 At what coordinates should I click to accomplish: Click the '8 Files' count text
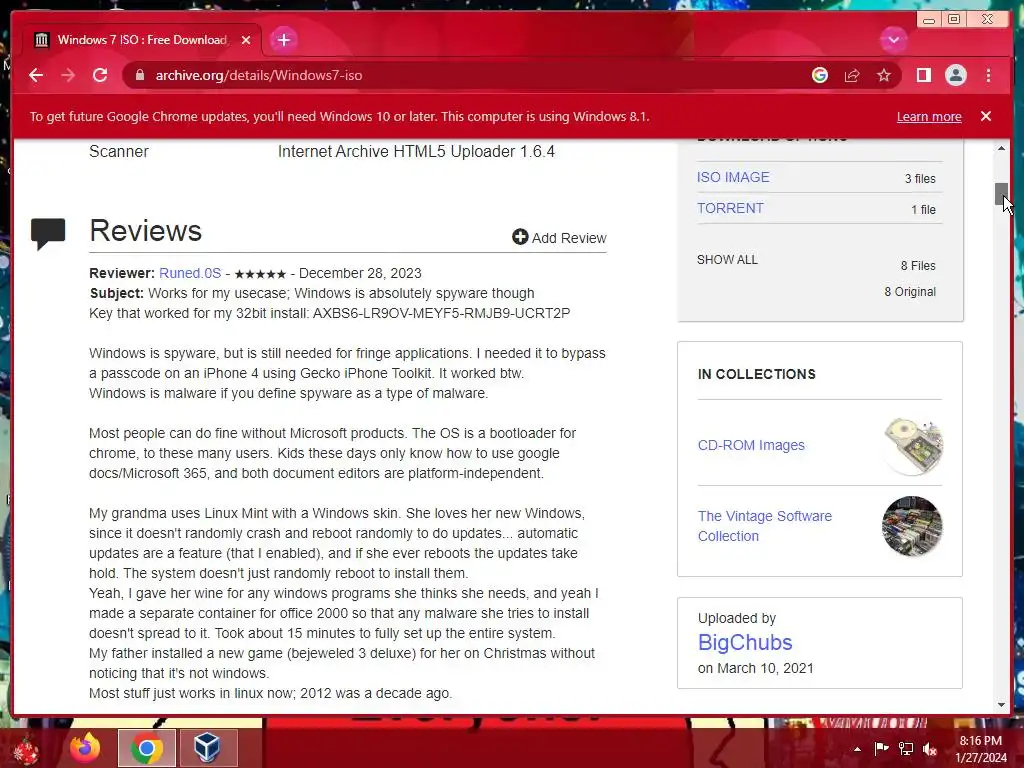click(x=918, y=266)
